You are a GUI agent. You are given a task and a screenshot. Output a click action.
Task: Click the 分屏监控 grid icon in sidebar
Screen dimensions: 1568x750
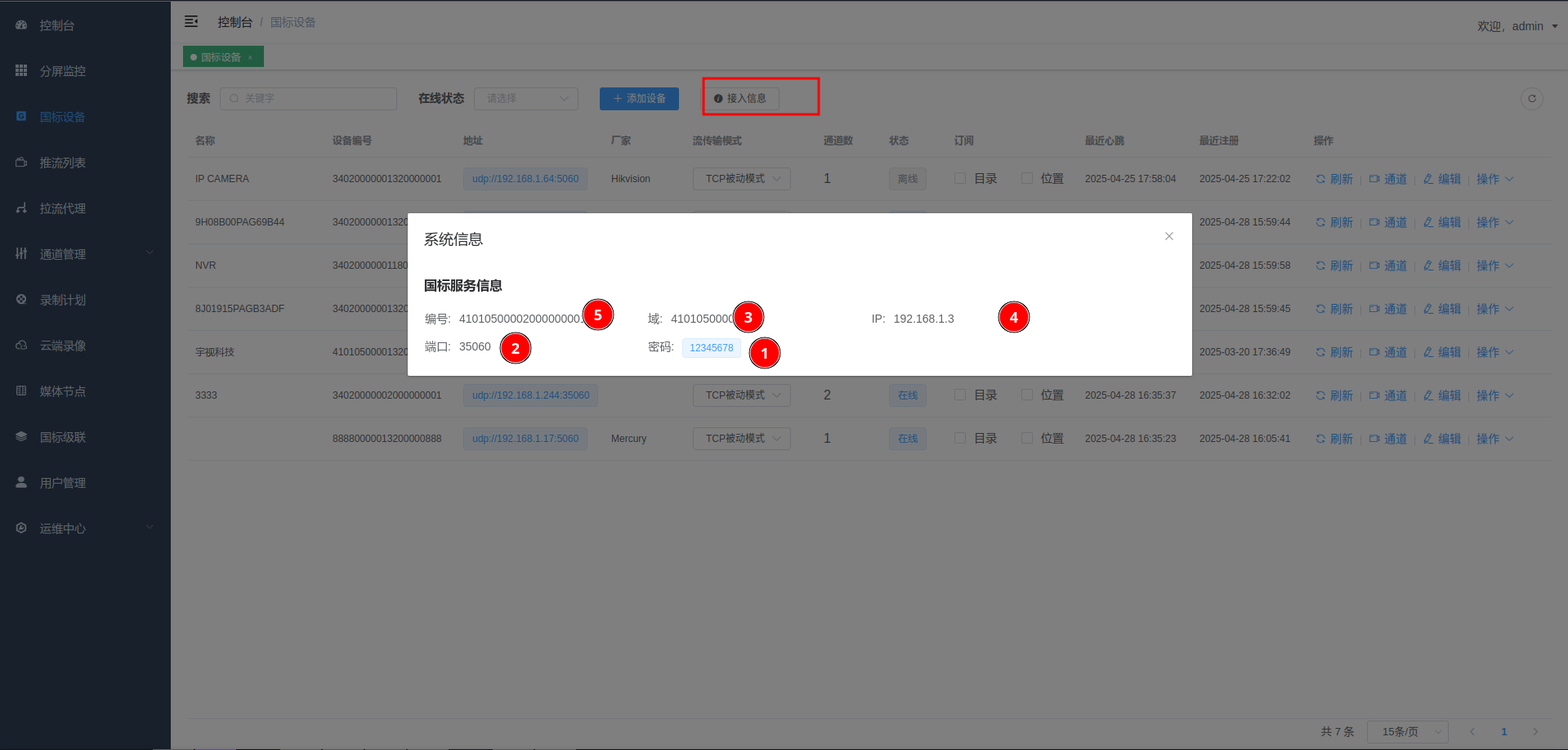(x=21, y=71)
